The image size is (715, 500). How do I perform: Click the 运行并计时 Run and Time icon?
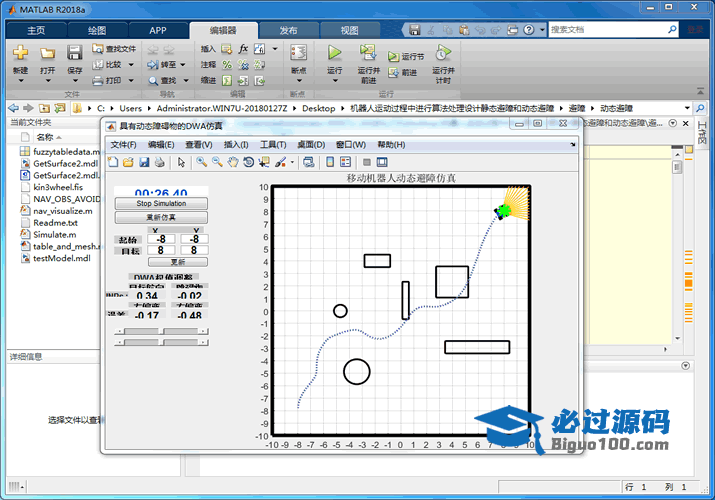click(443, 53)
